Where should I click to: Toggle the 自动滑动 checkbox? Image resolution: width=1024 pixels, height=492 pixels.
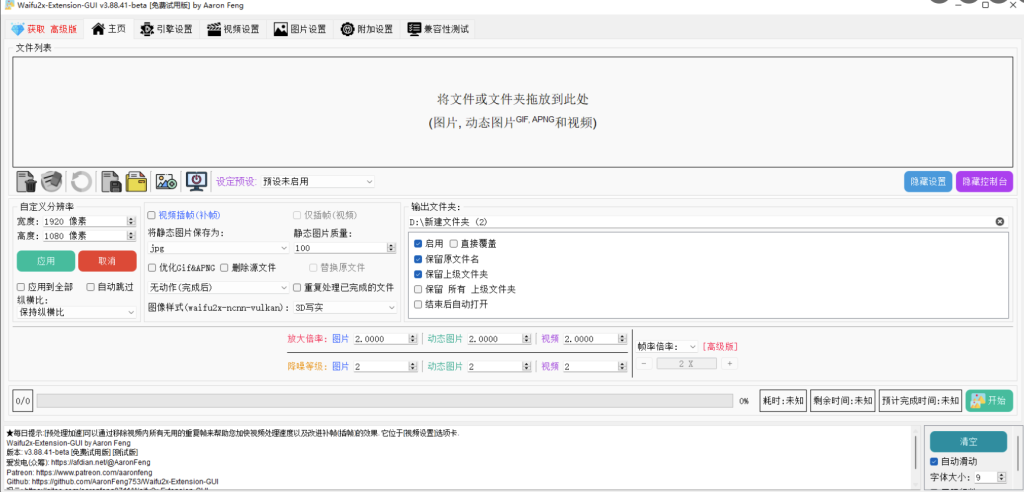(x=933, y=461)
